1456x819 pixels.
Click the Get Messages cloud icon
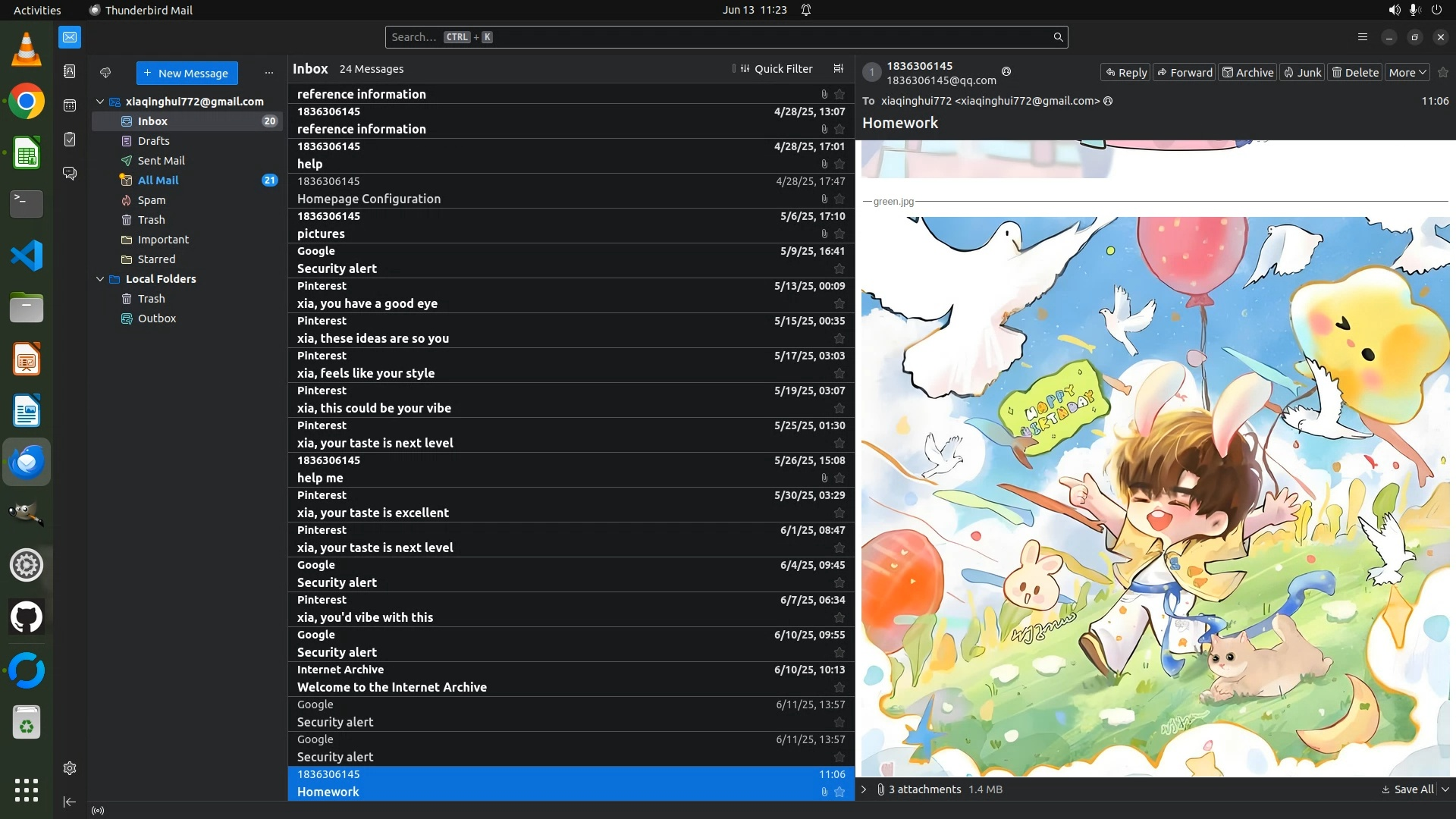[x=105, y=73]
